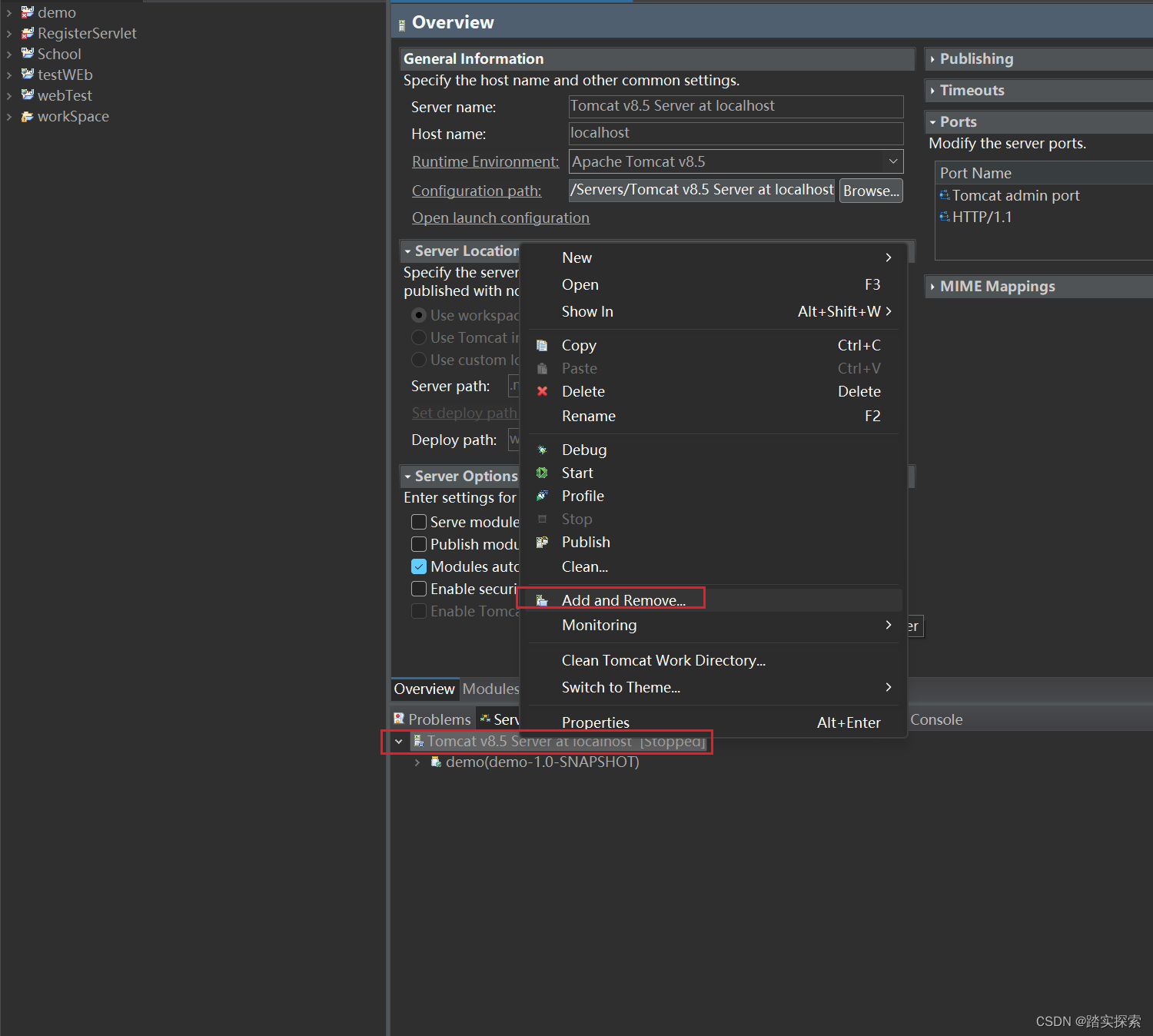Collapse the Ports section
Viewport: 1153px width, 1036px height.
(x=932, y=122)
